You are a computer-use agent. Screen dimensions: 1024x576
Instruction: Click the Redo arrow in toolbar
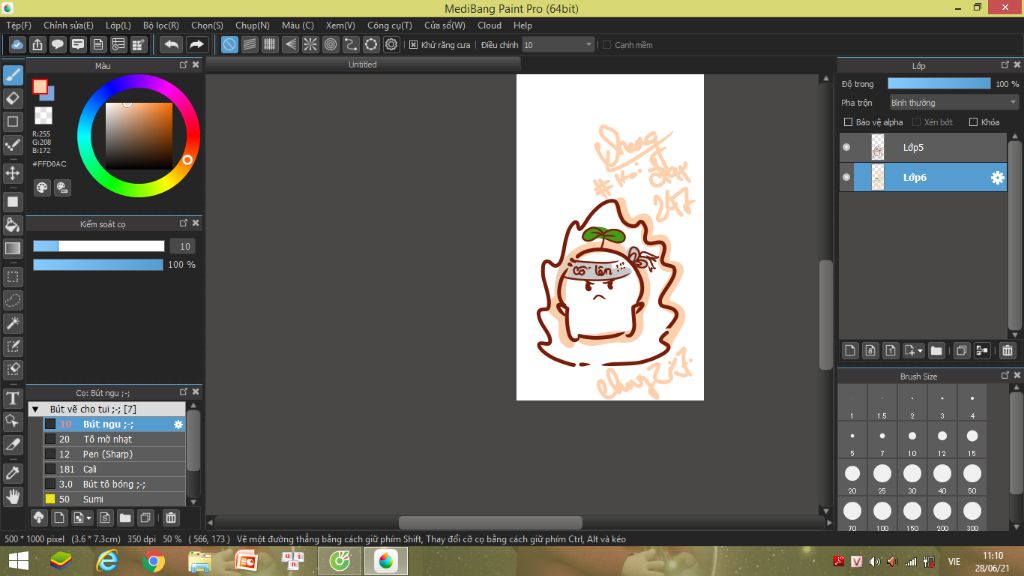point(196,44)
